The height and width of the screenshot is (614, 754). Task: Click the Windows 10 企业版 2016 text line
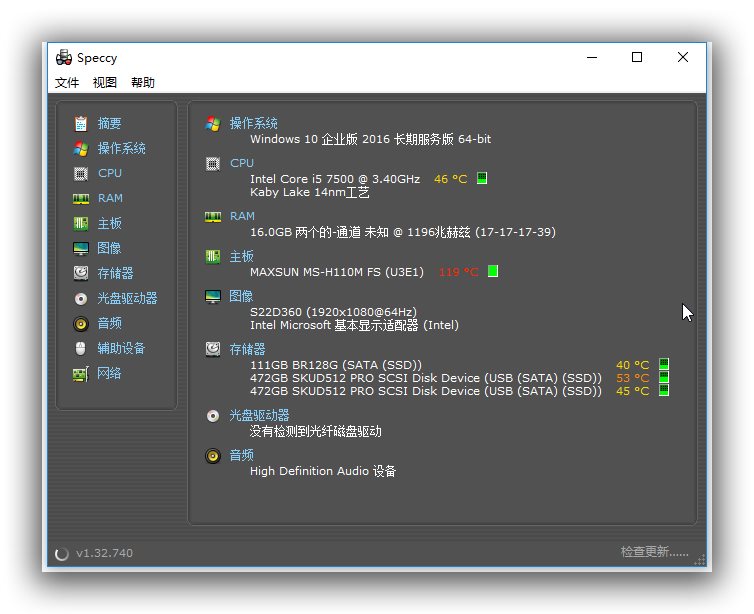[370, 139]
